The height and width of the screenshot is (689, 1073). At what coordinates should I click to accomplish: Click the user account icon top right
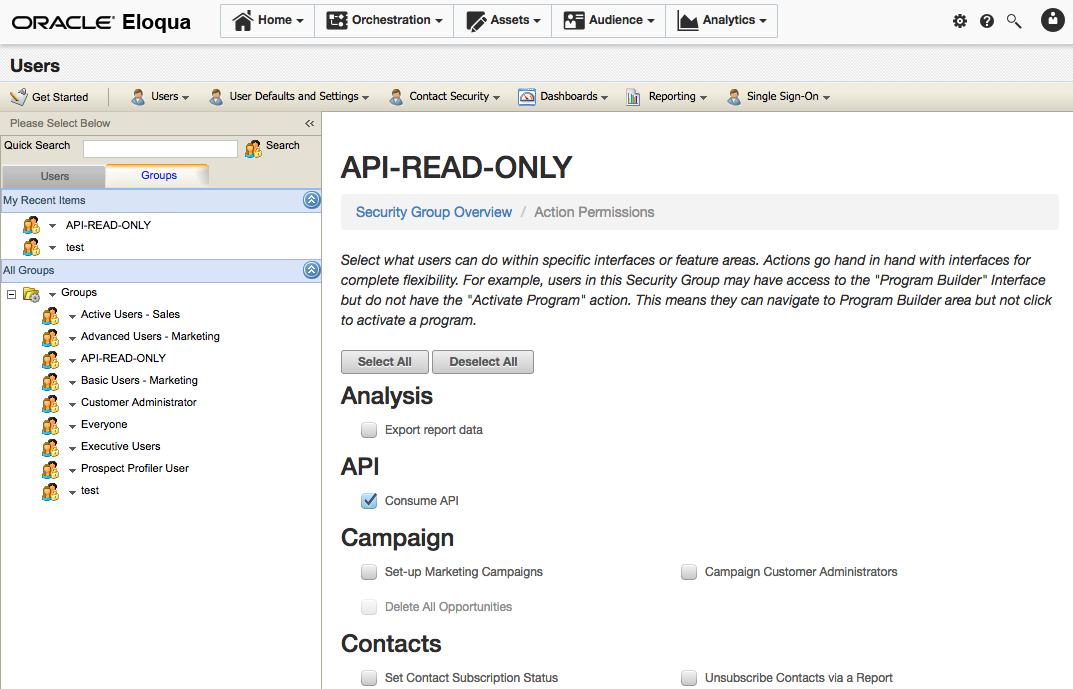coord(1052,19)
